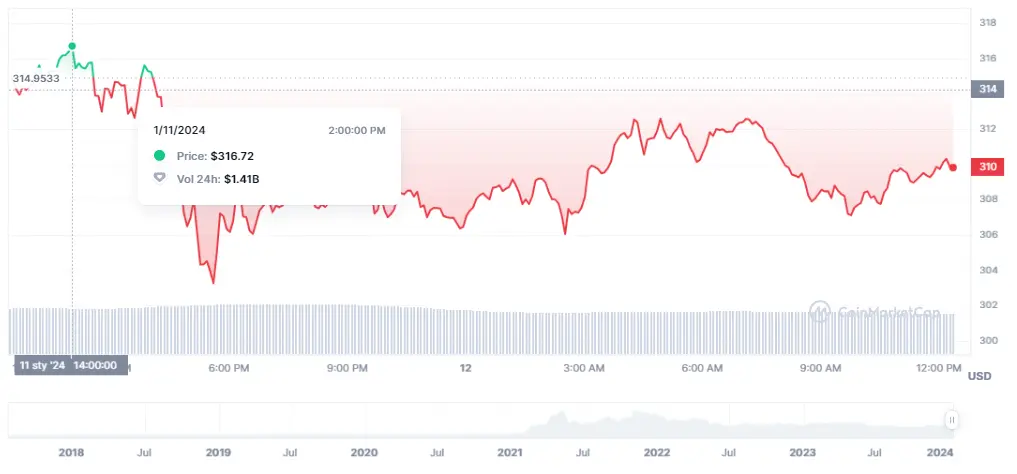This screenshot has height=474, width=1017.
Task: Click the green Price indicator circle in tooltip
Action: coord(159,156)
